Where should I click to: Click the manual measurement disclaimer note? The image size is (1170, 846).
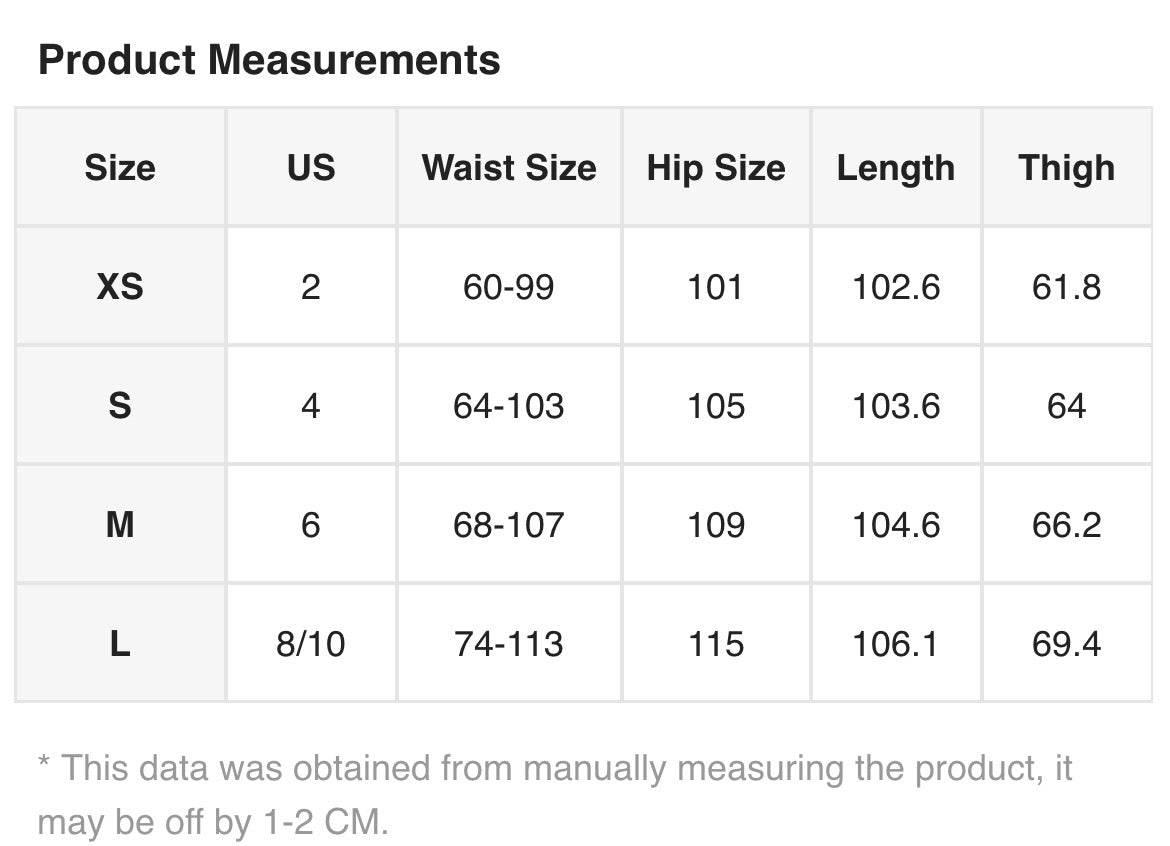point(555,795)
